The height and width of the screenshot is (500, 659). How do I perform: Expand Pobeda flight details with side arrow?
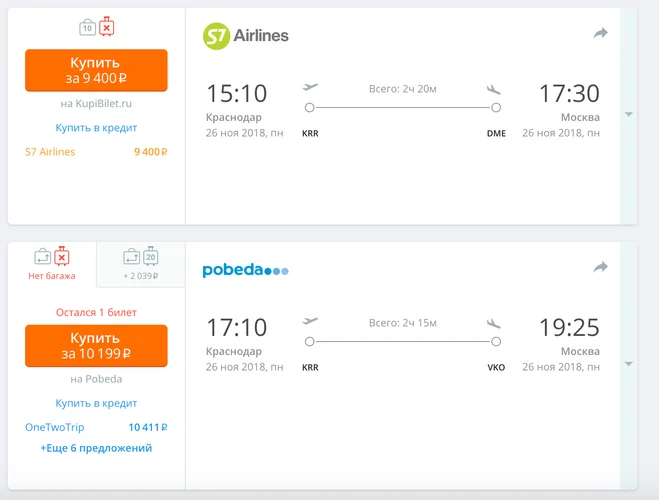pyautogui.click(x=629, y=364)
